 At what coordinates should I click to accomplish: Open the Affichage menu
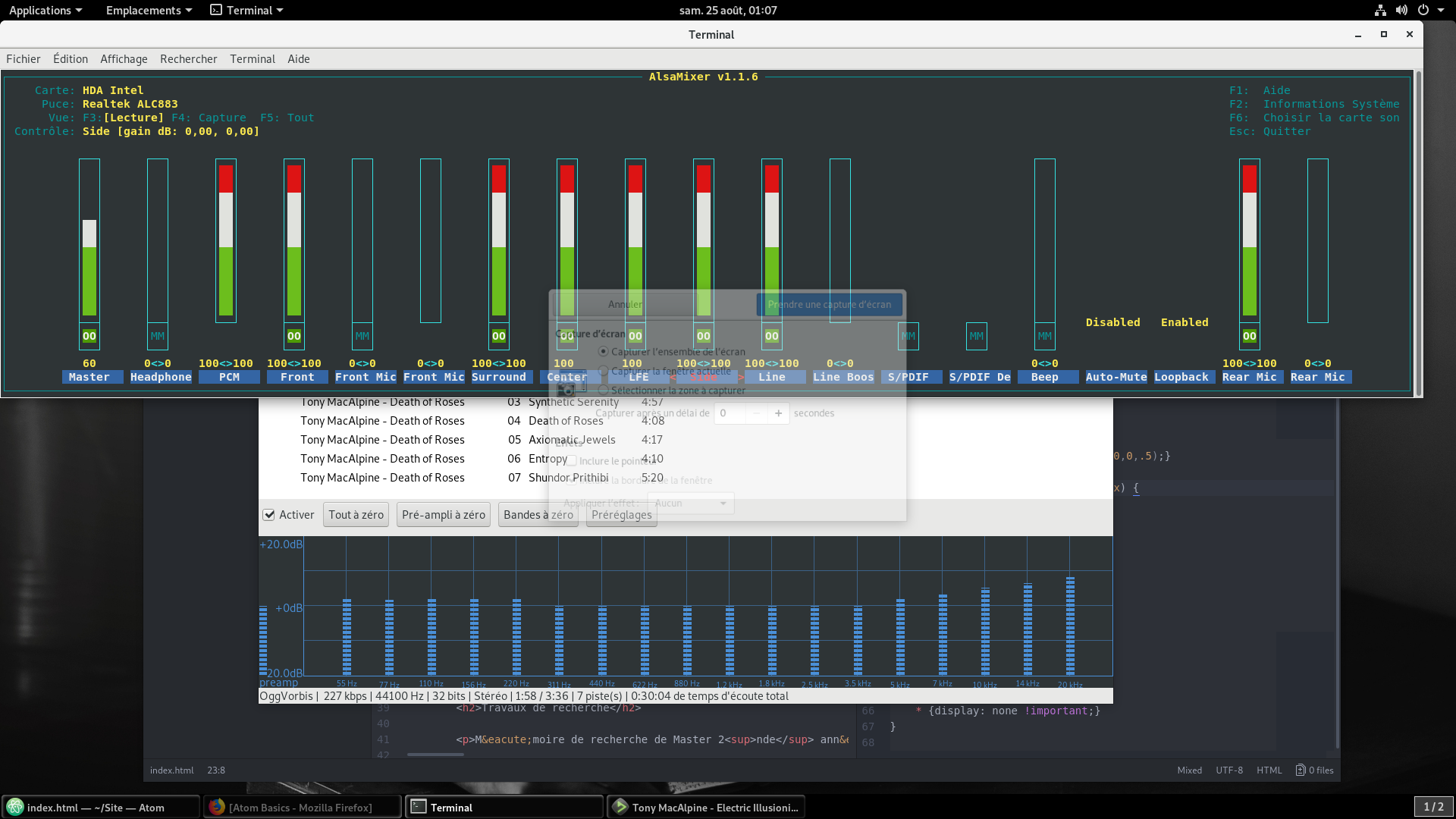[124, 59]
